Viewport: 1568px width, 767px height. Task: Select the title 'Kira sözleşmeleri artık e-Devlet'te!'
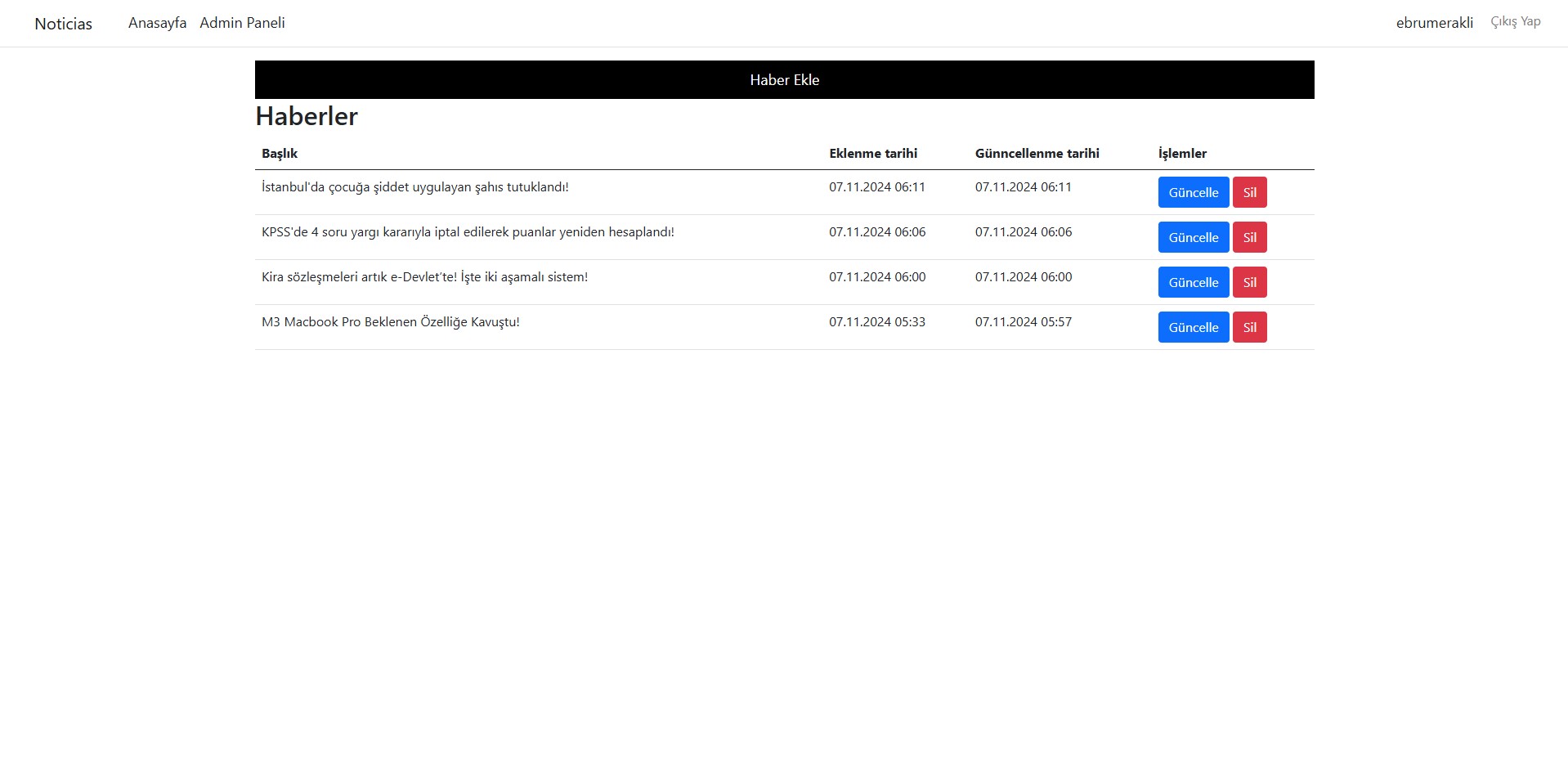tap(424, 277)
